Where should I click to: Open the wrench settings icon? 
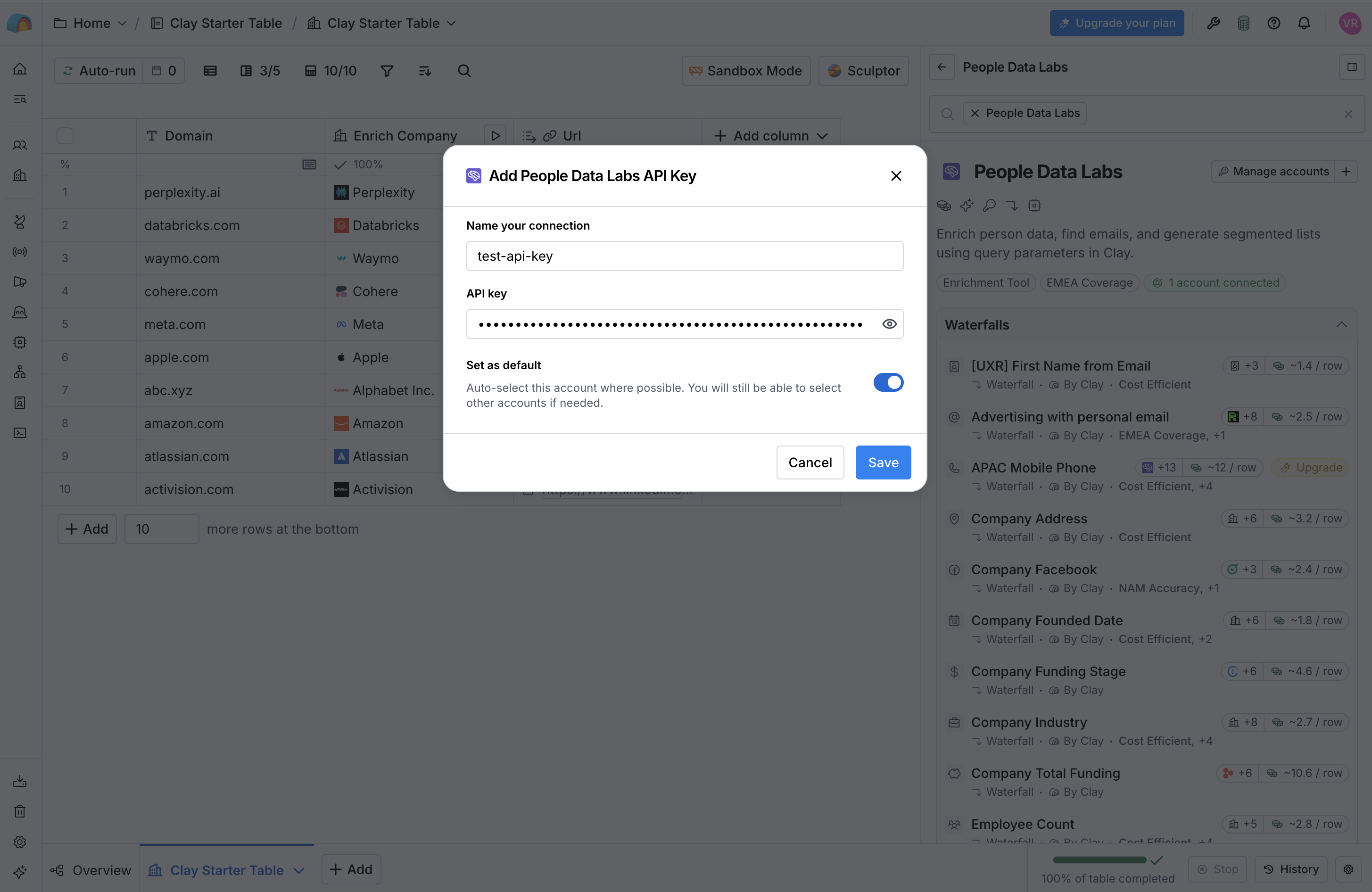(x=1213, y=23)
